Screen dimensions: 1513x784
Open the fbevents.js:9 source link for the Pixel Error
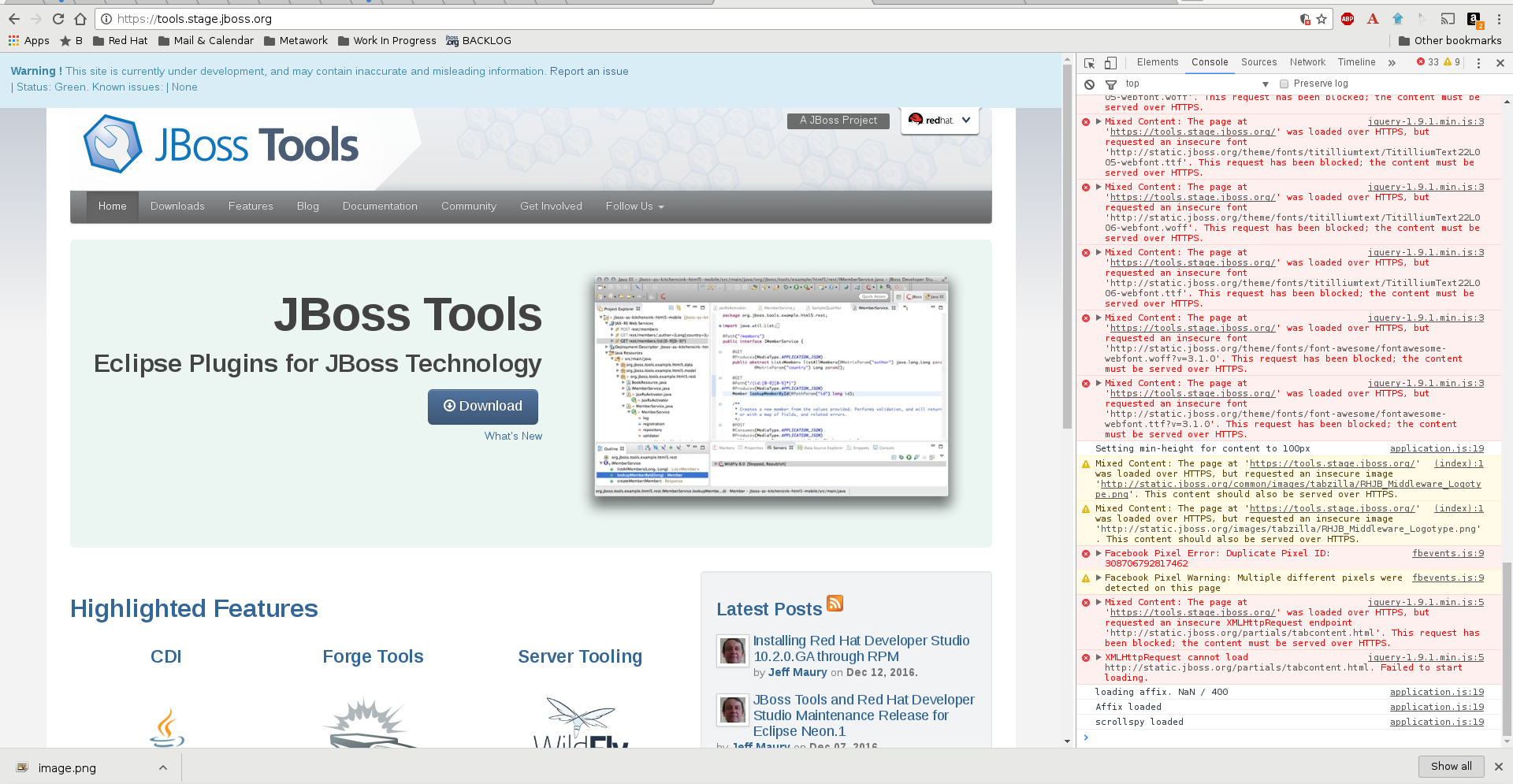click(1448, 553)
